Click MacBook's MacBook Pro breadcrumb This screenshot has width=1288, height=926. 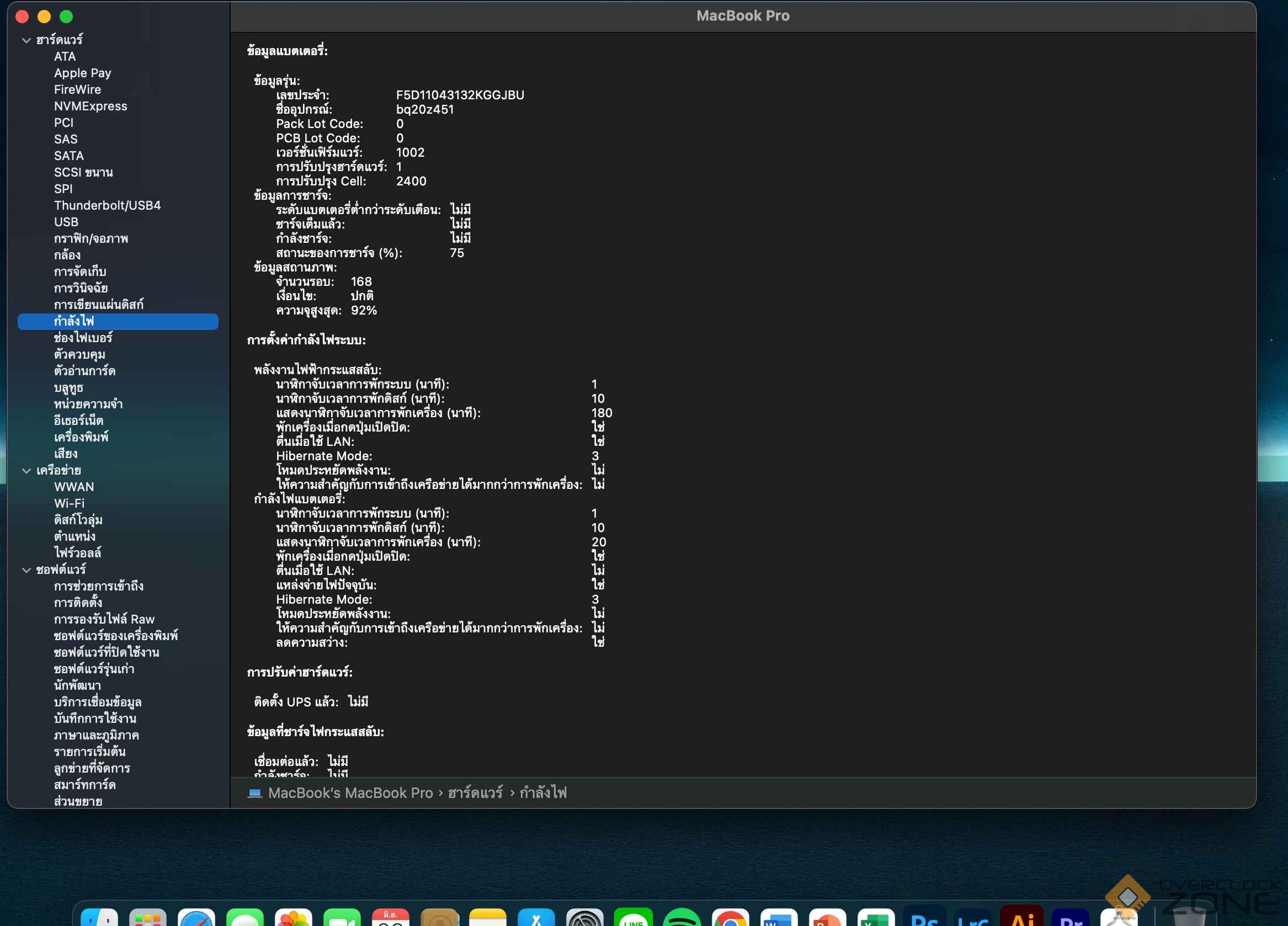[x=350, y=792]
